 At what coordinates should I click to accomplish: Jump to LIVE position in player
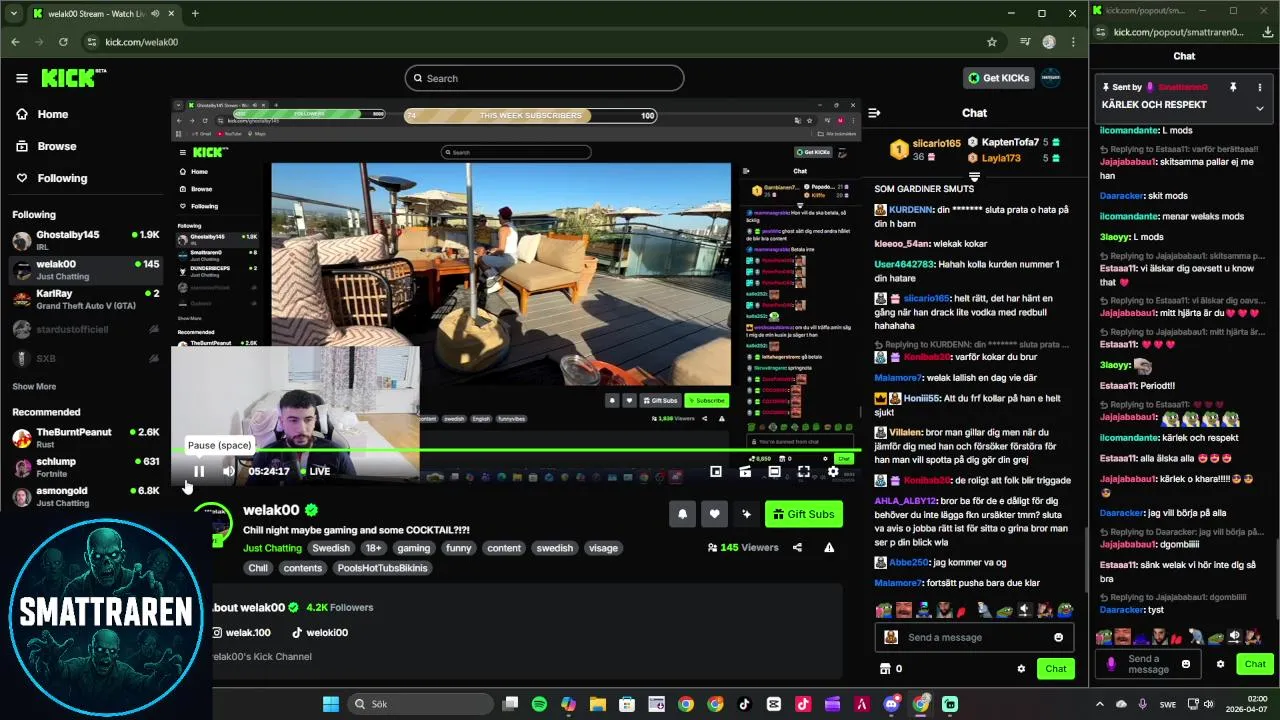(315, 471)
